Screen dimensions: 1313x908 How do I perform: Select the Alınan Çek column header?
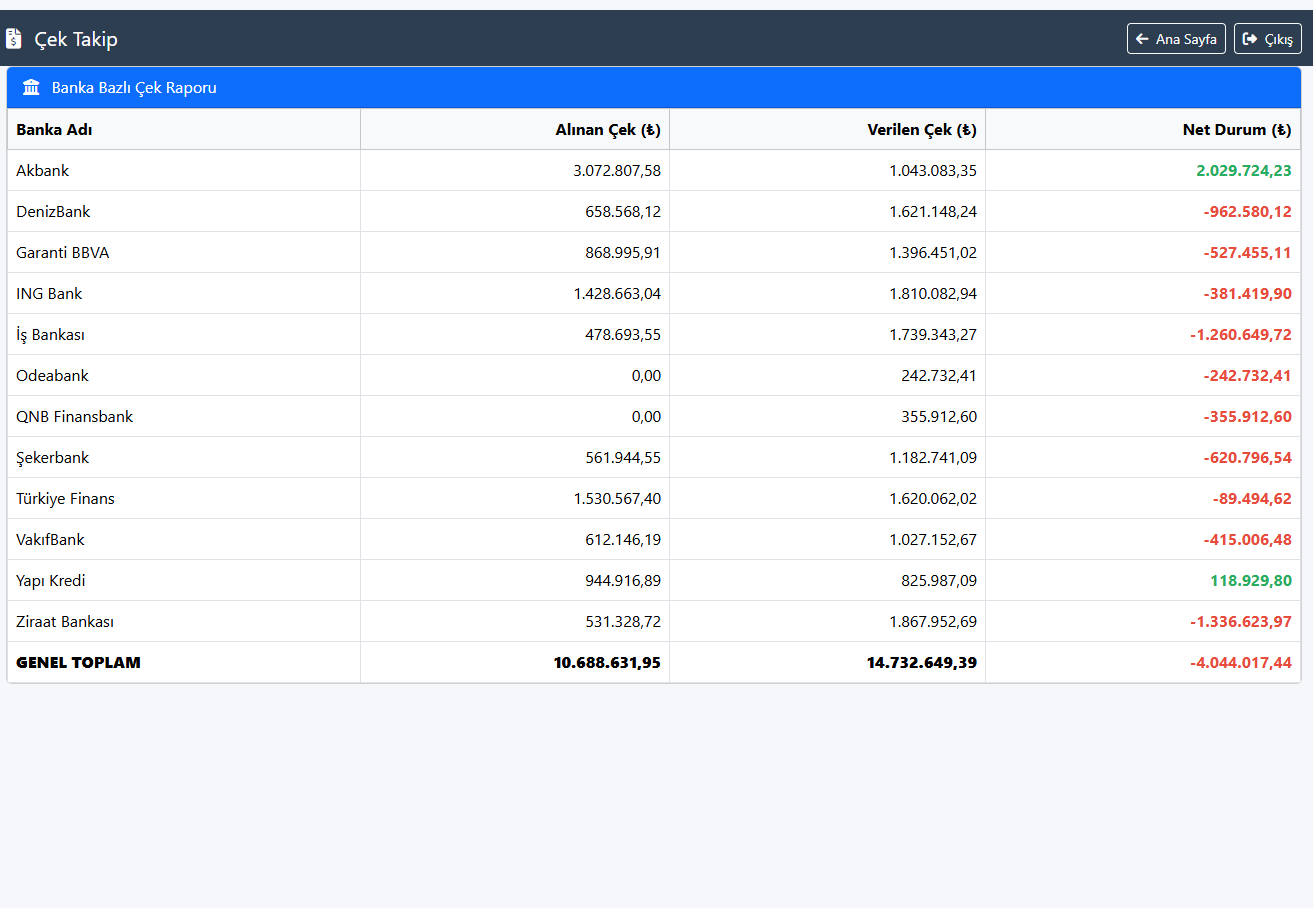(608, 130)
